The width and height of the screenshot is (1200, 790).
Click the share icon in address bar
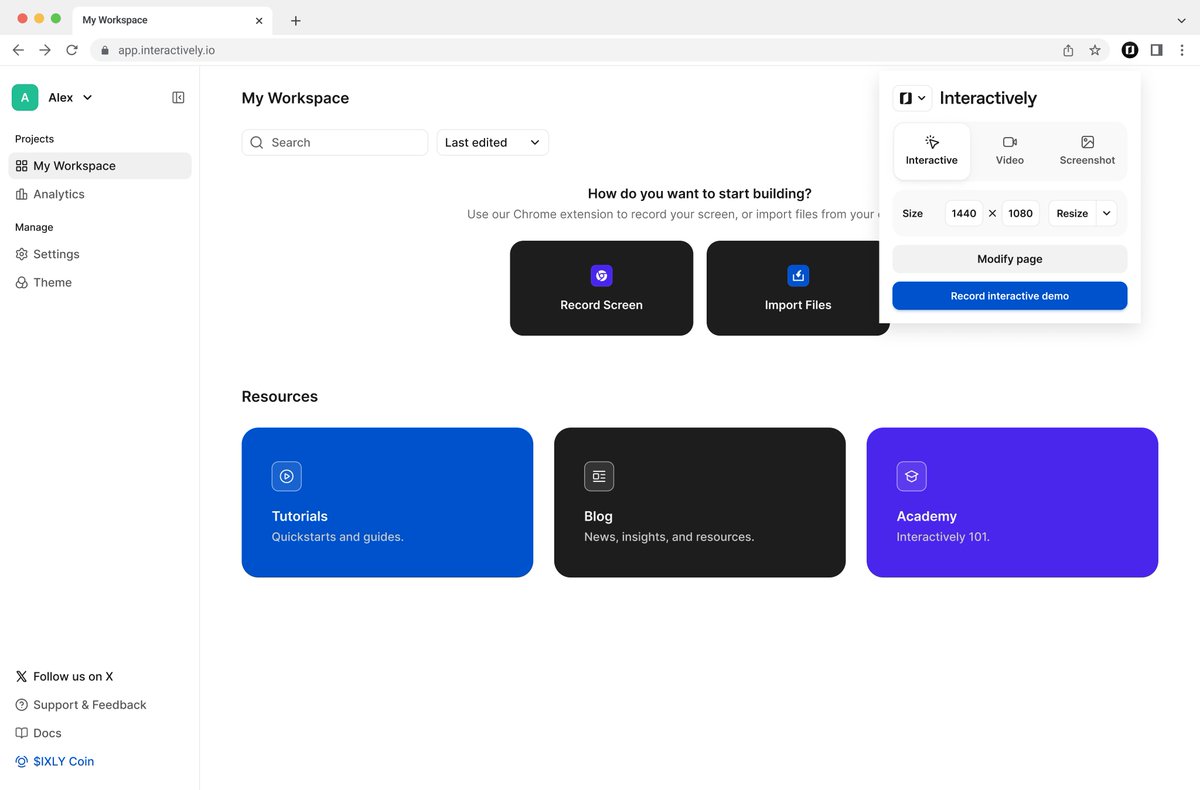[1068, 50]
